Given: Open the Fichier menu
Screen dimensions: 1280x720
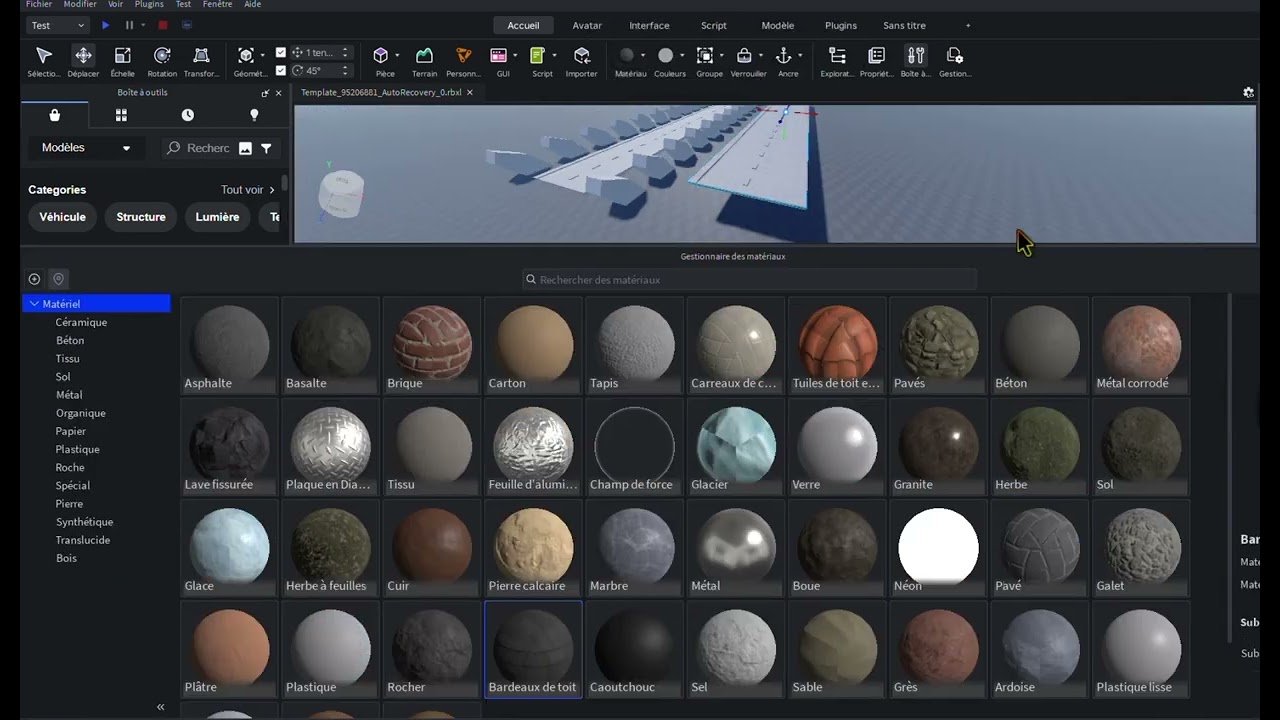Looking at the screenshot, I should click(39, 4).
